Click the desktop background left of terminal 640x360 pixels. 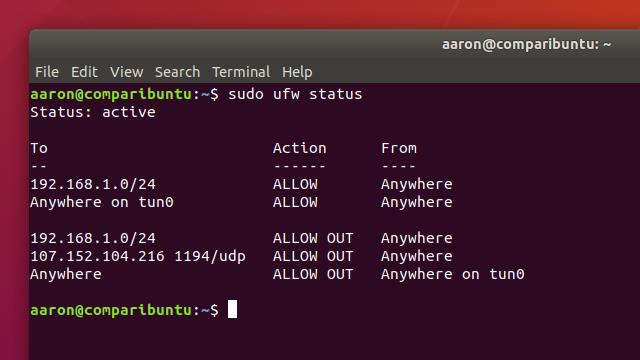(x=14, y=204)
